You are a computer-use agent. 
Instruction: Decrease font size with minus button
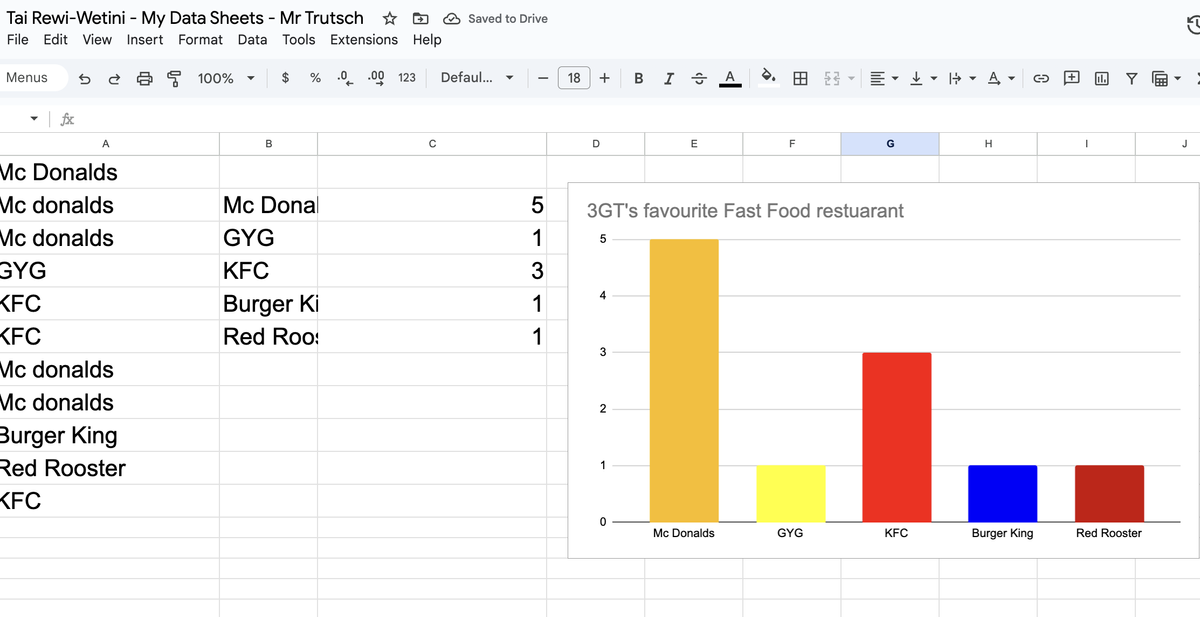click(543, 78)
